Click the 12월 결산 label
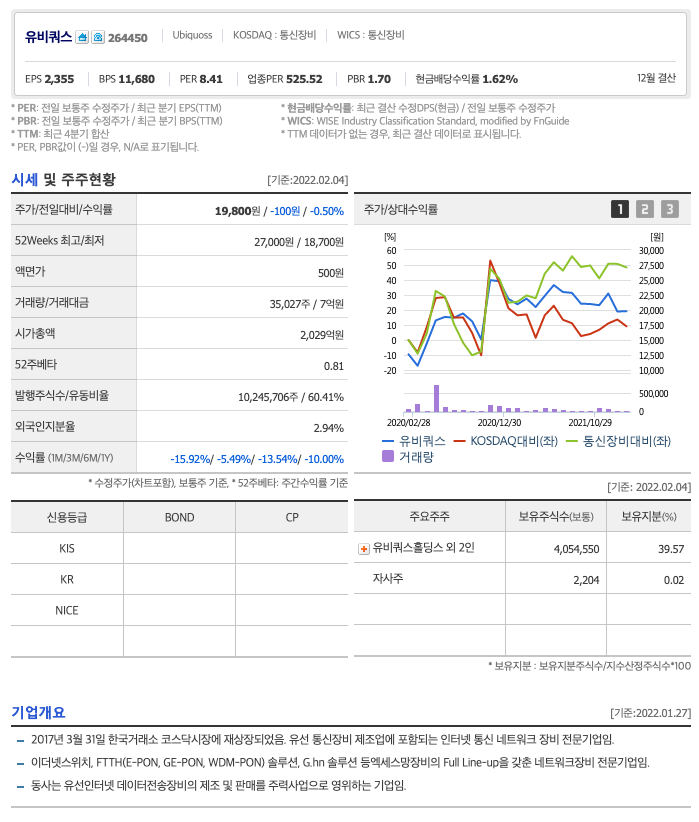 tap(656, 78)
